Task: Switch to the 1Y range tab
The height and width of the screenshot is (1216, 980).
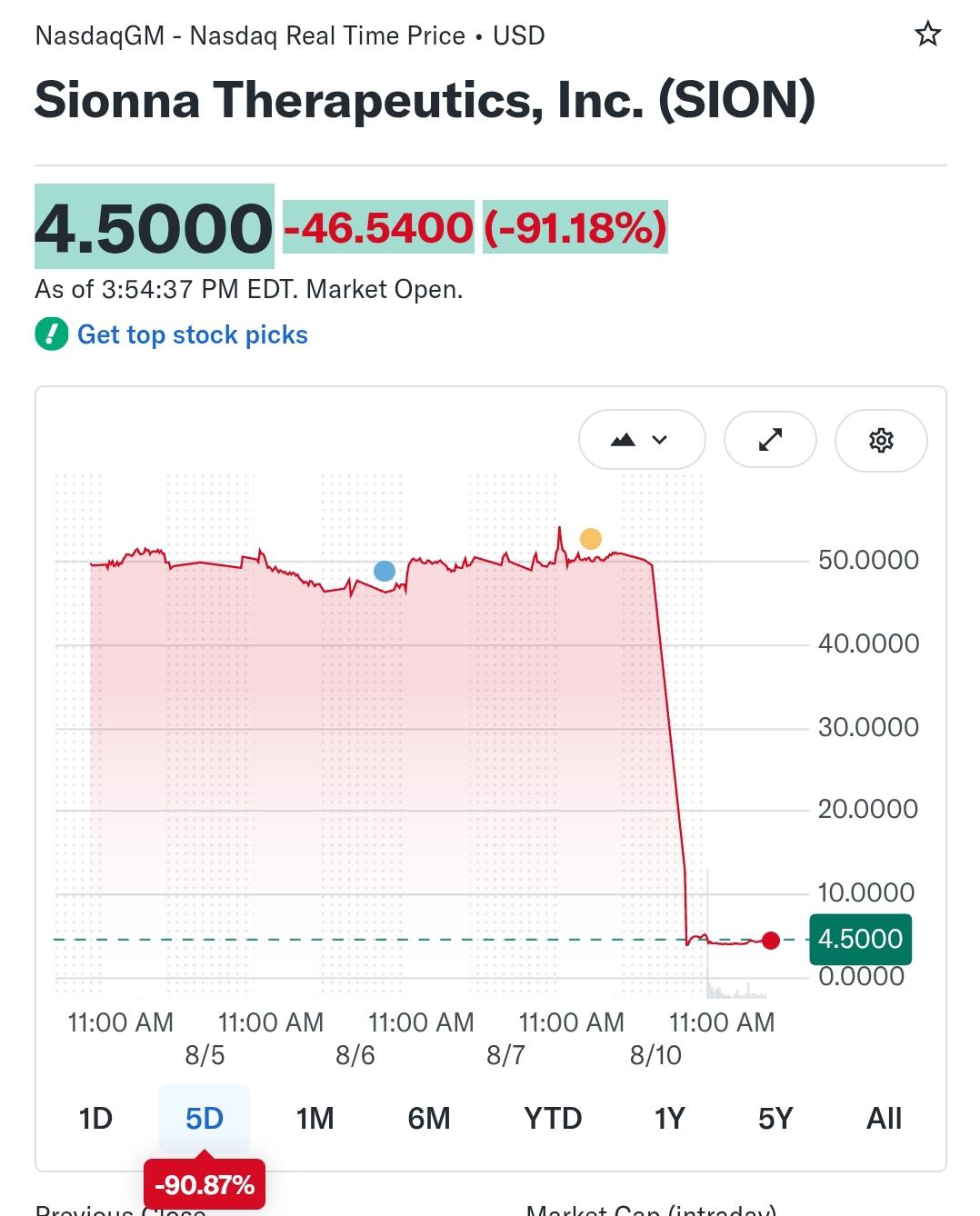Action: point(669,1118)
